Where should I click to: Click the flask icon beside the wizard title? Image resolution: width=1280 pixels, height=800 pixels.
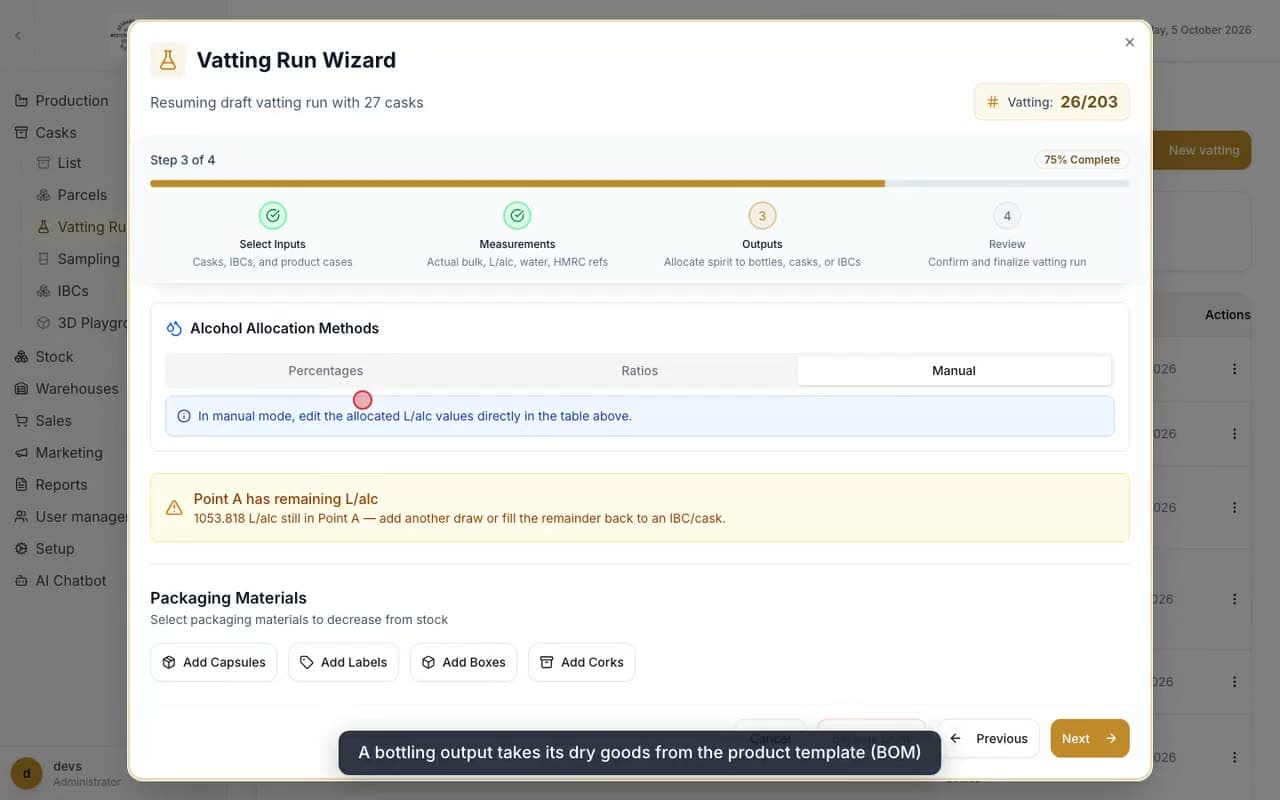[x=168, y=60]
